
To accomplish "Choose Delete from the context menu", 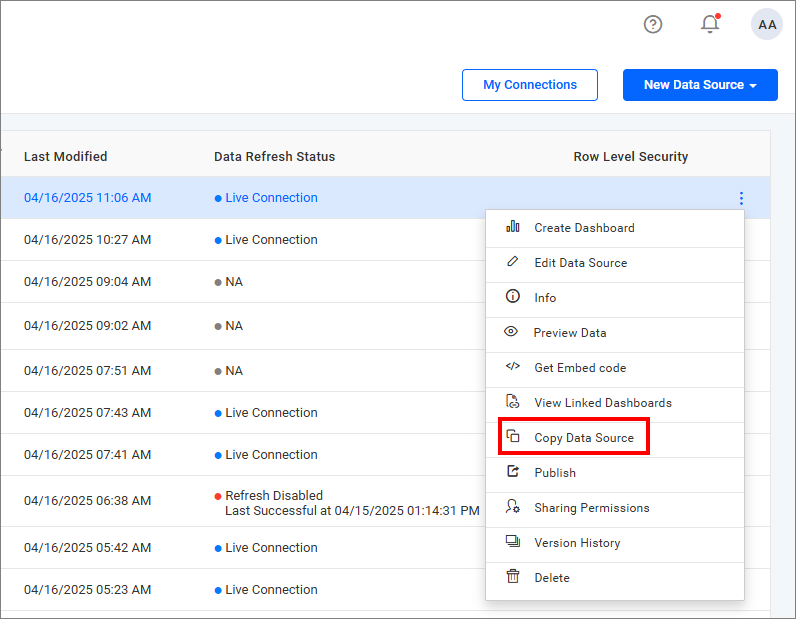I will (615, 578).
